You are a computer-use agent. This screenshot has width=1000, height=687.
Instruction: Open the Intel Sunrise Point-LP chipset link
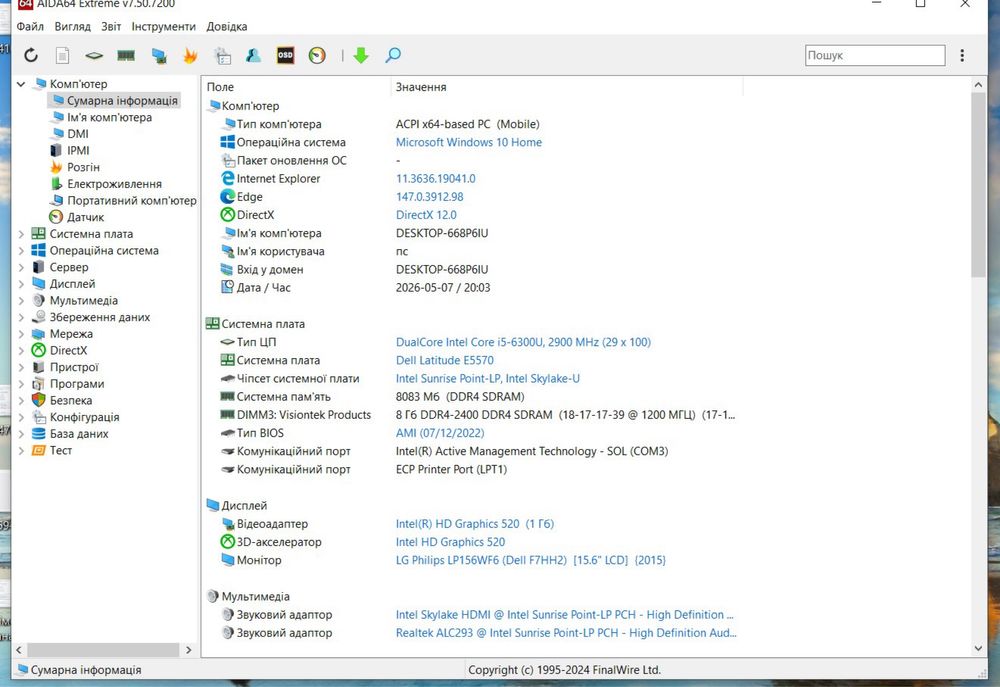(x=487, y=379)
